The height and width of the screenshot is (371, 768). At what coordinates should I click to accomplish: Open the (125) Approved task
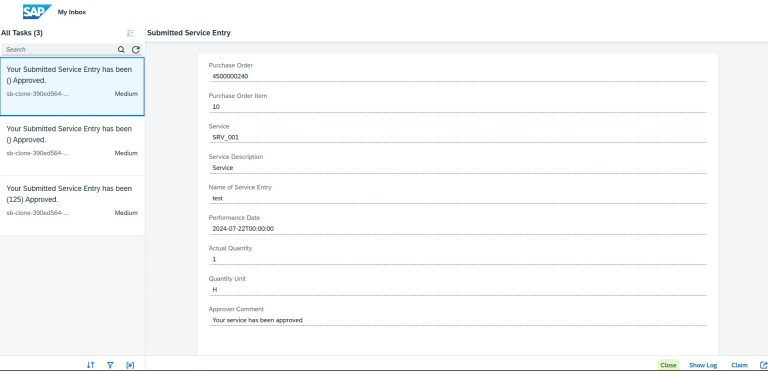click(x=72, y=205)
